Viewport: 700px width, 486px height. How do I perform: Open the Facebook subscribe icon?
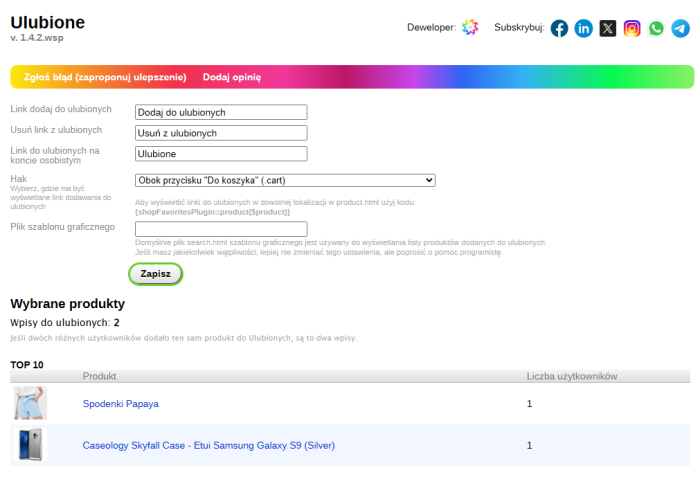(x=560, y=28)
